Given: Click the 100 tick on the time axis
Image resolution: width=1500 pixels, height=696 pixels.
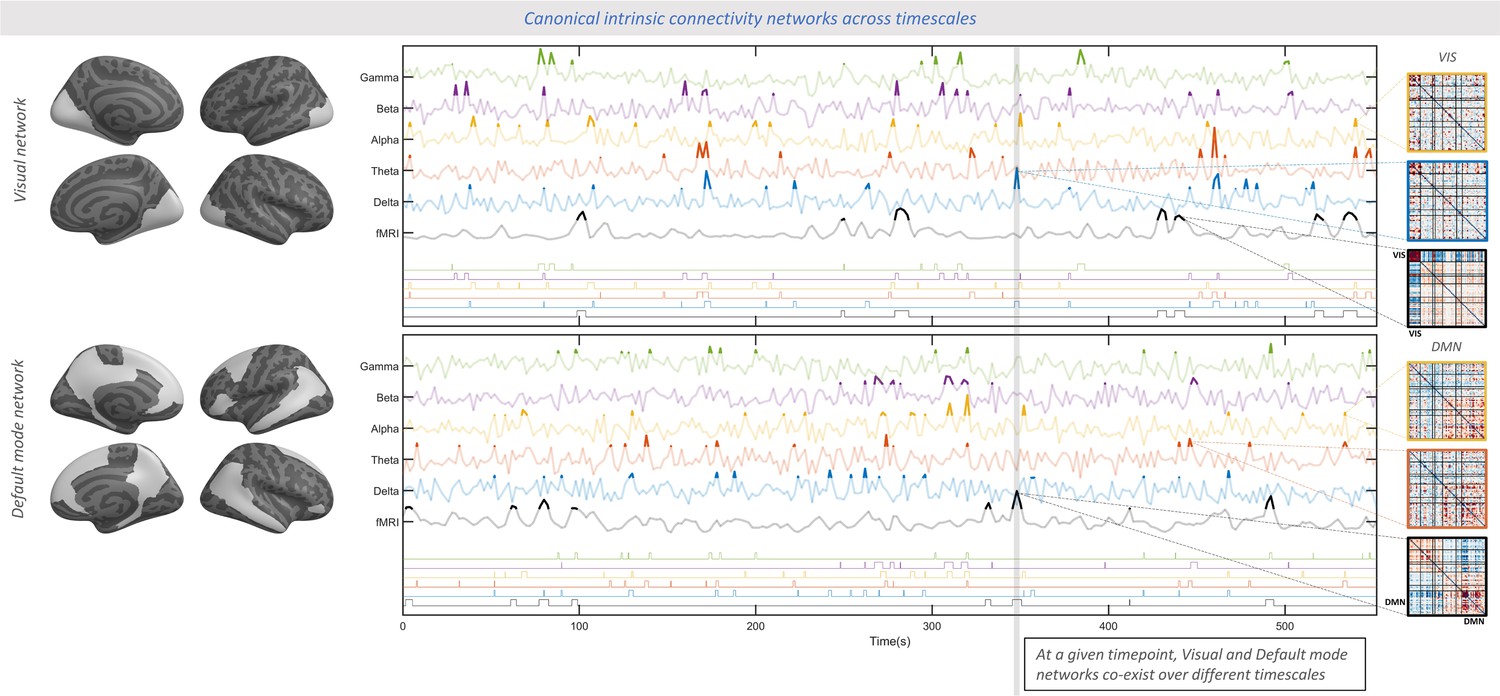Looking at the screenshot, I should tap(578, 626).
